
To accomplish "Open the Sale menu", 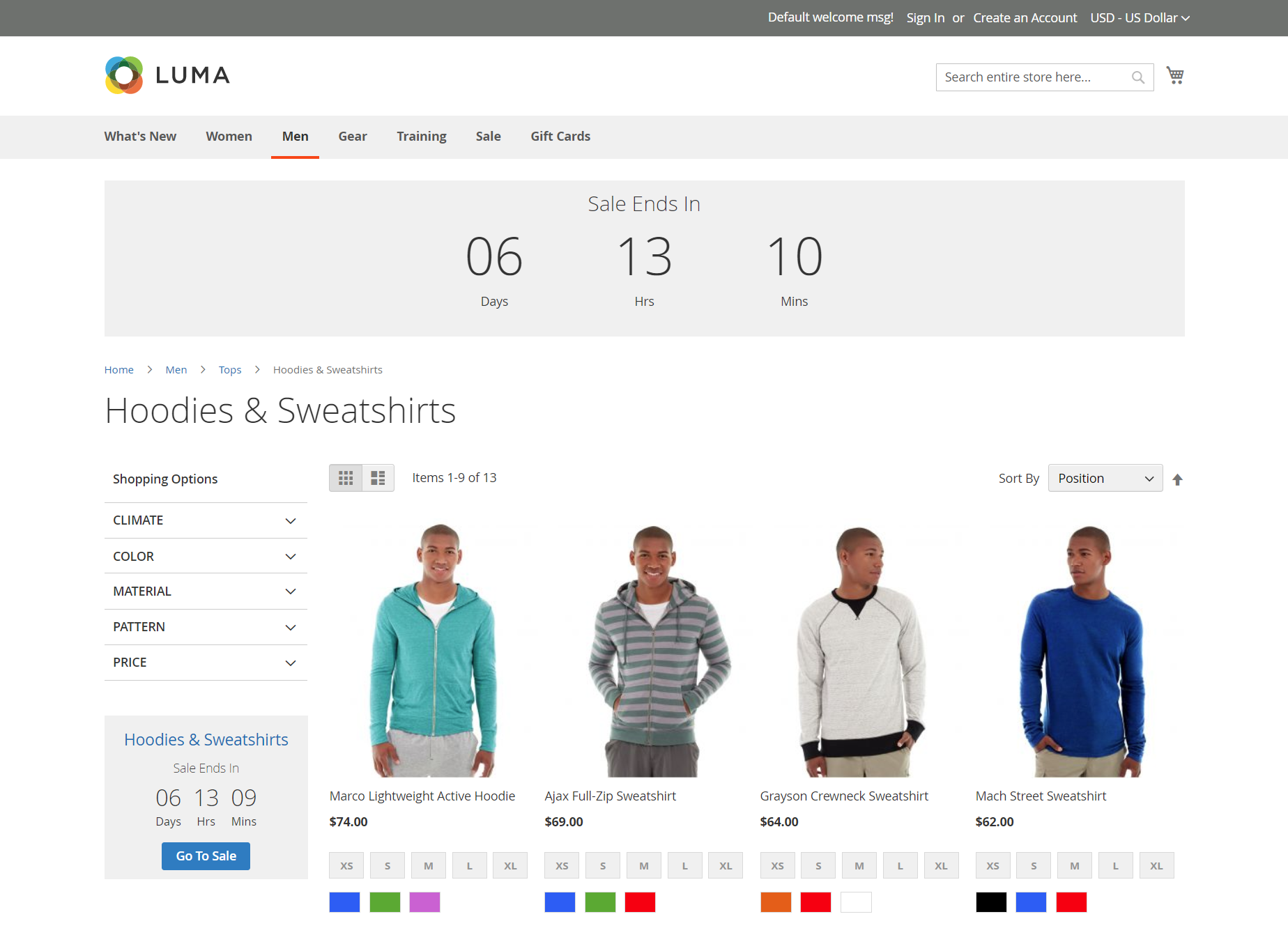I will coord(489,137).
